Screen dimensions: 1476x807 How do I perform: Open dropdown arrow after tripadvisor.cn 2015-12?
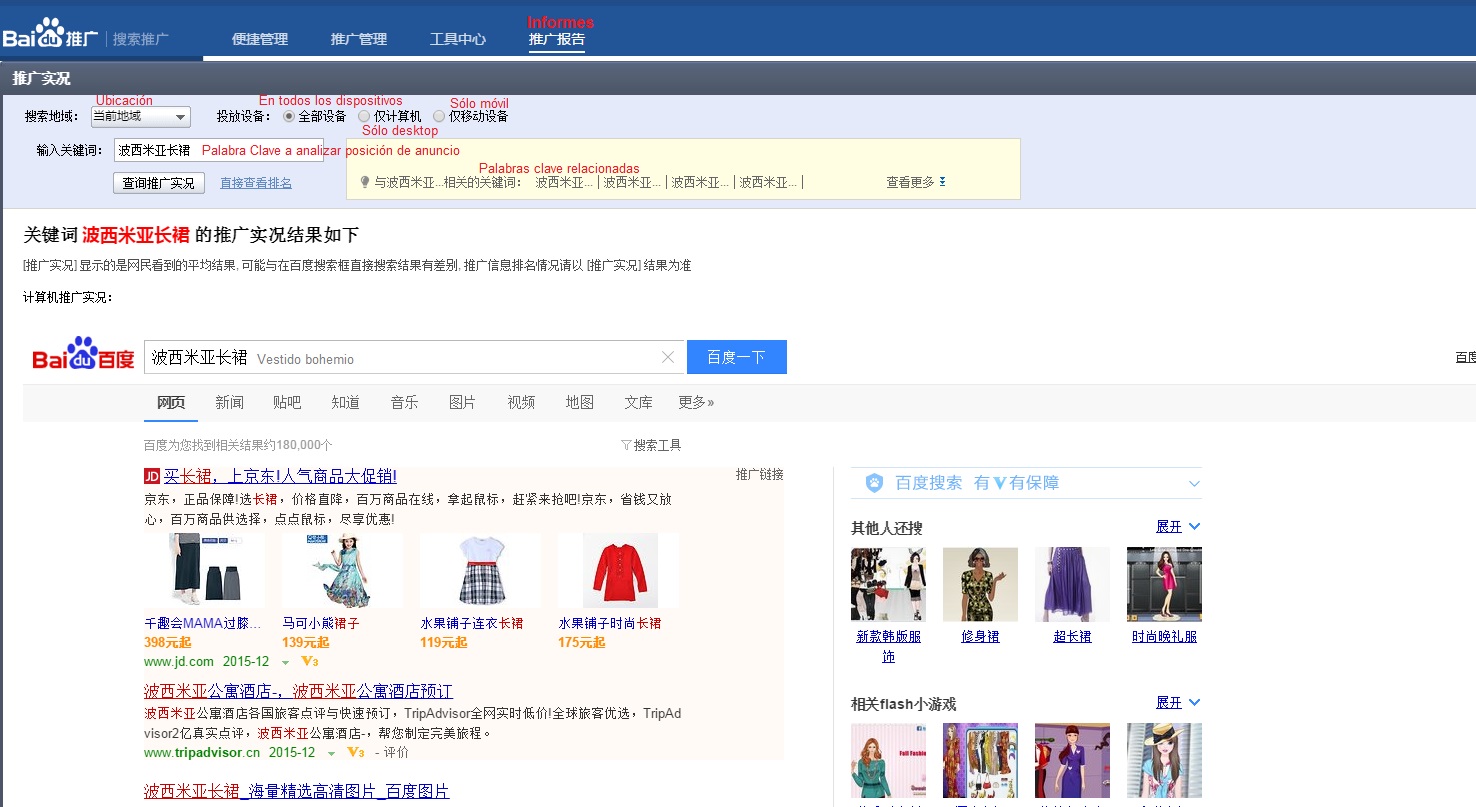331,753
